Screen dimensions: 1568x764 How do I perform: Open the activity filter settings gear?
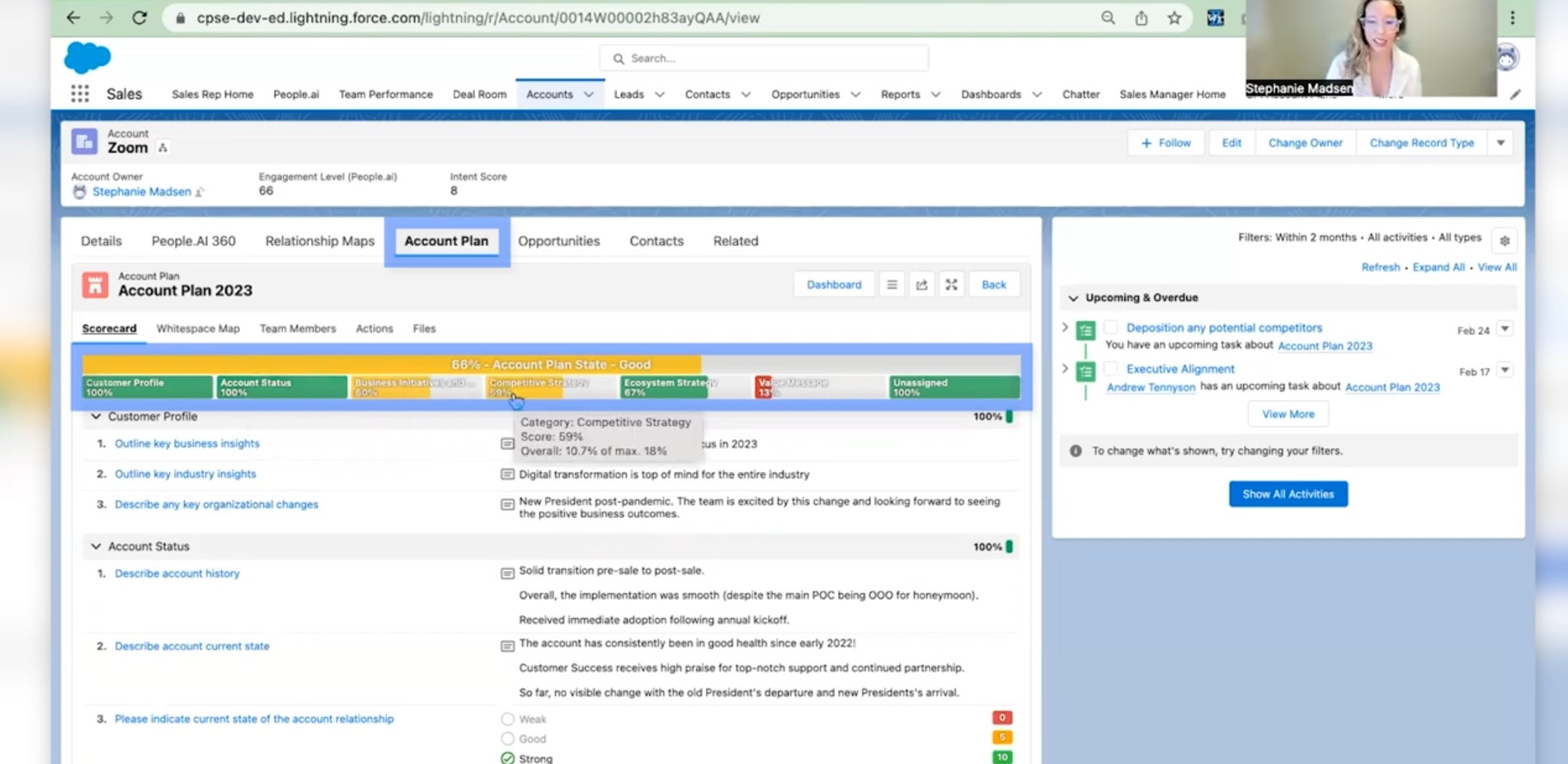1504,241
